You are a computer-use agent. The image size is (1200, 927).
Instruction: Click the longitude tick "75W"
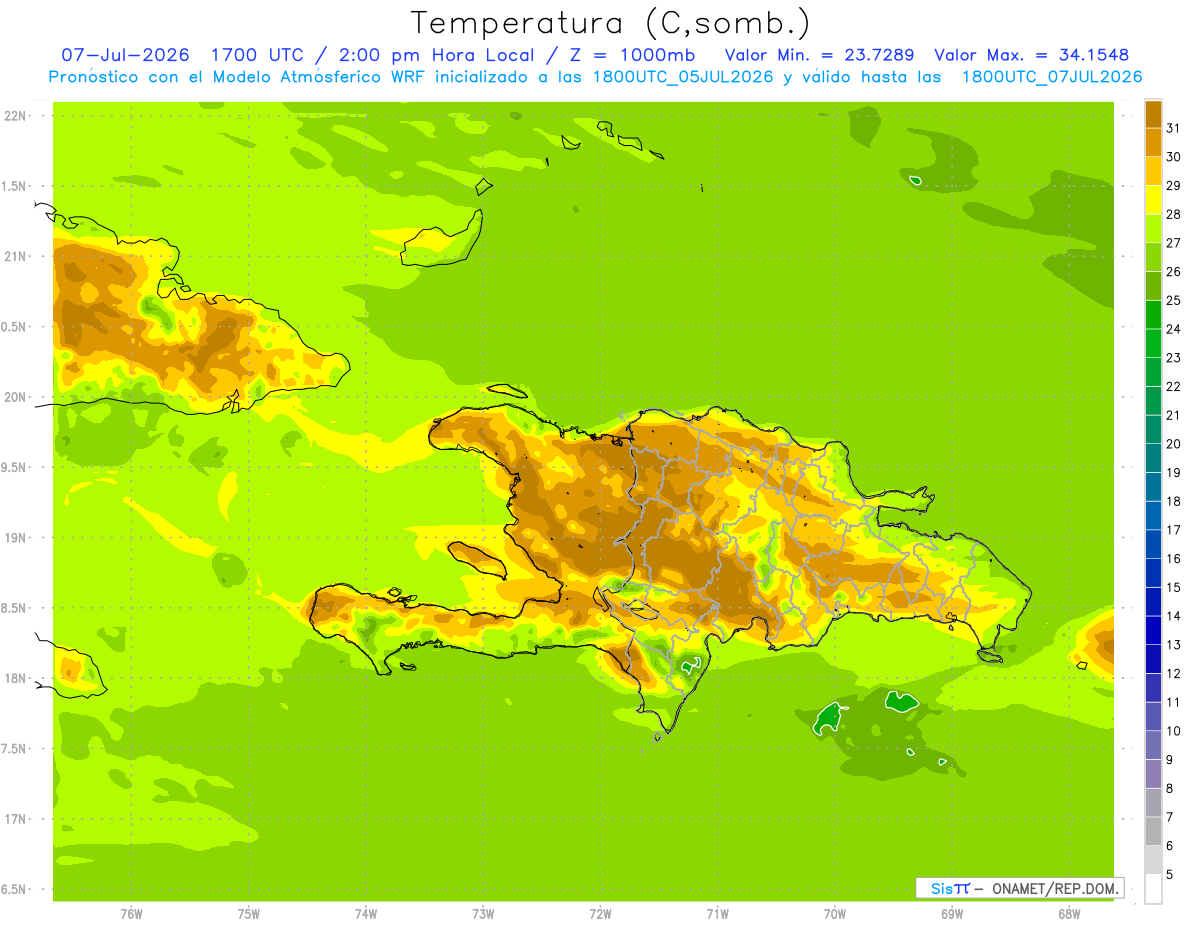point(249,914)
